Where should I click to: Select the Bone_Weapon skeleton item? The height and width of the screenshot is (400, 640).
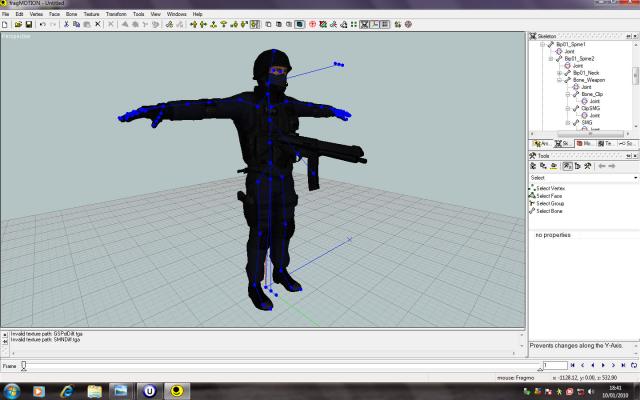[x=586, y=80]
